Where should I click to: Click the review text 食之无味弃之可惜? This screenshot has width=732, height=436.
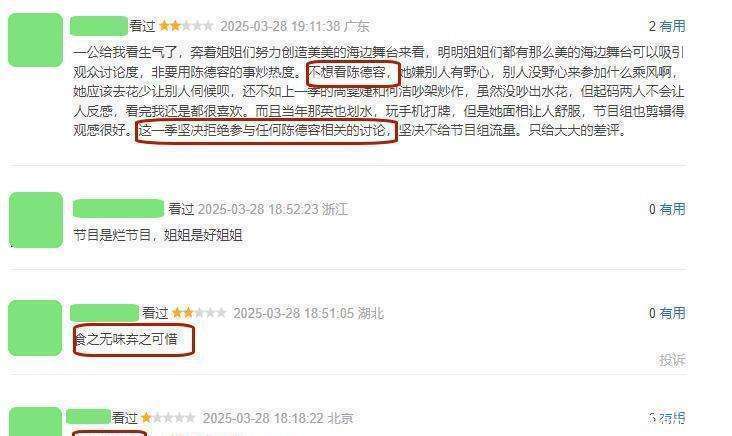[x=126, y=339]
